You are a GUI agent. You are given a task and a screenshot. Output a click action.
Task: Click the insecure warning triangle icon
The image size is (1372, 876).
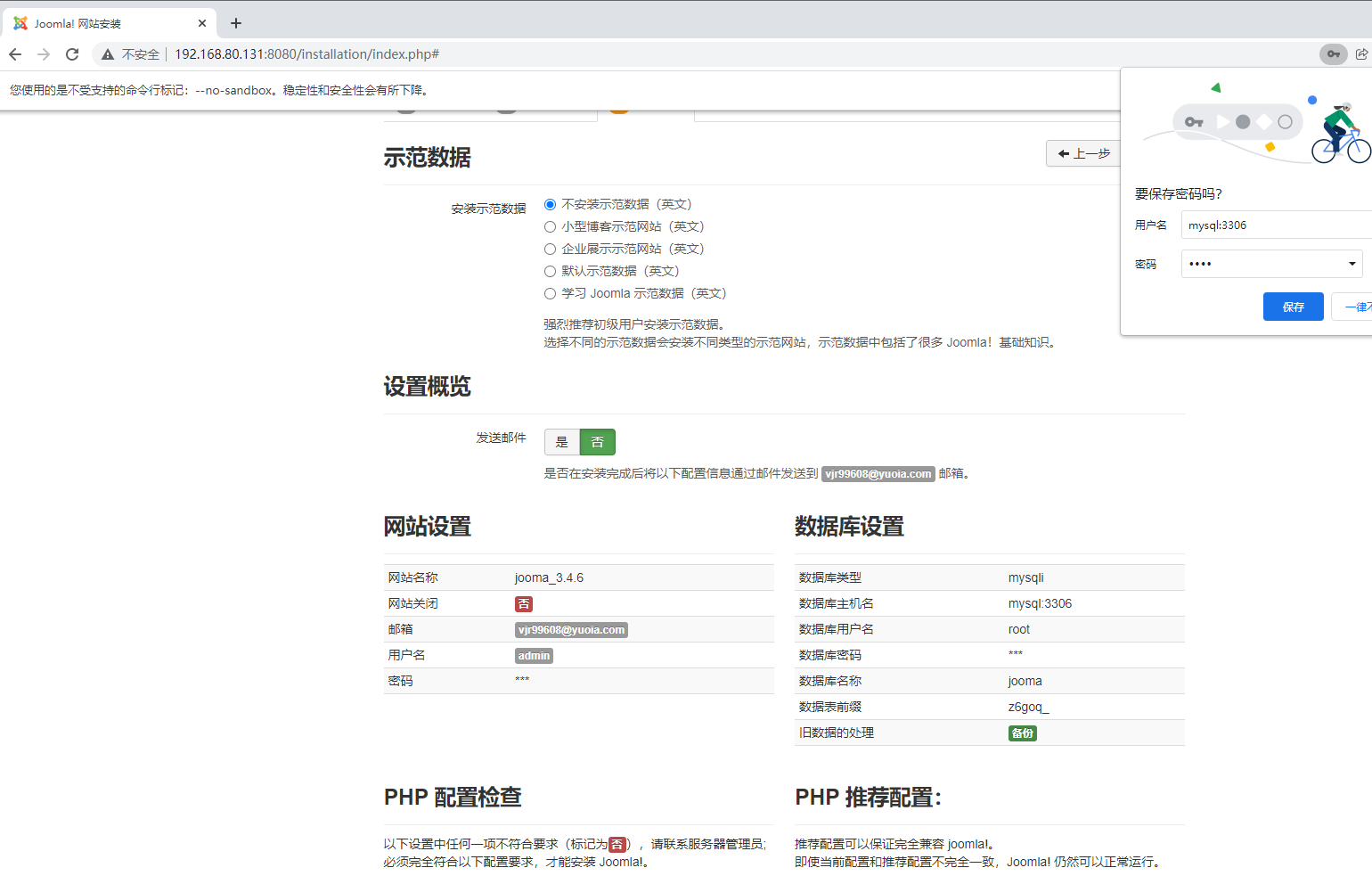(x=108, y=54)
